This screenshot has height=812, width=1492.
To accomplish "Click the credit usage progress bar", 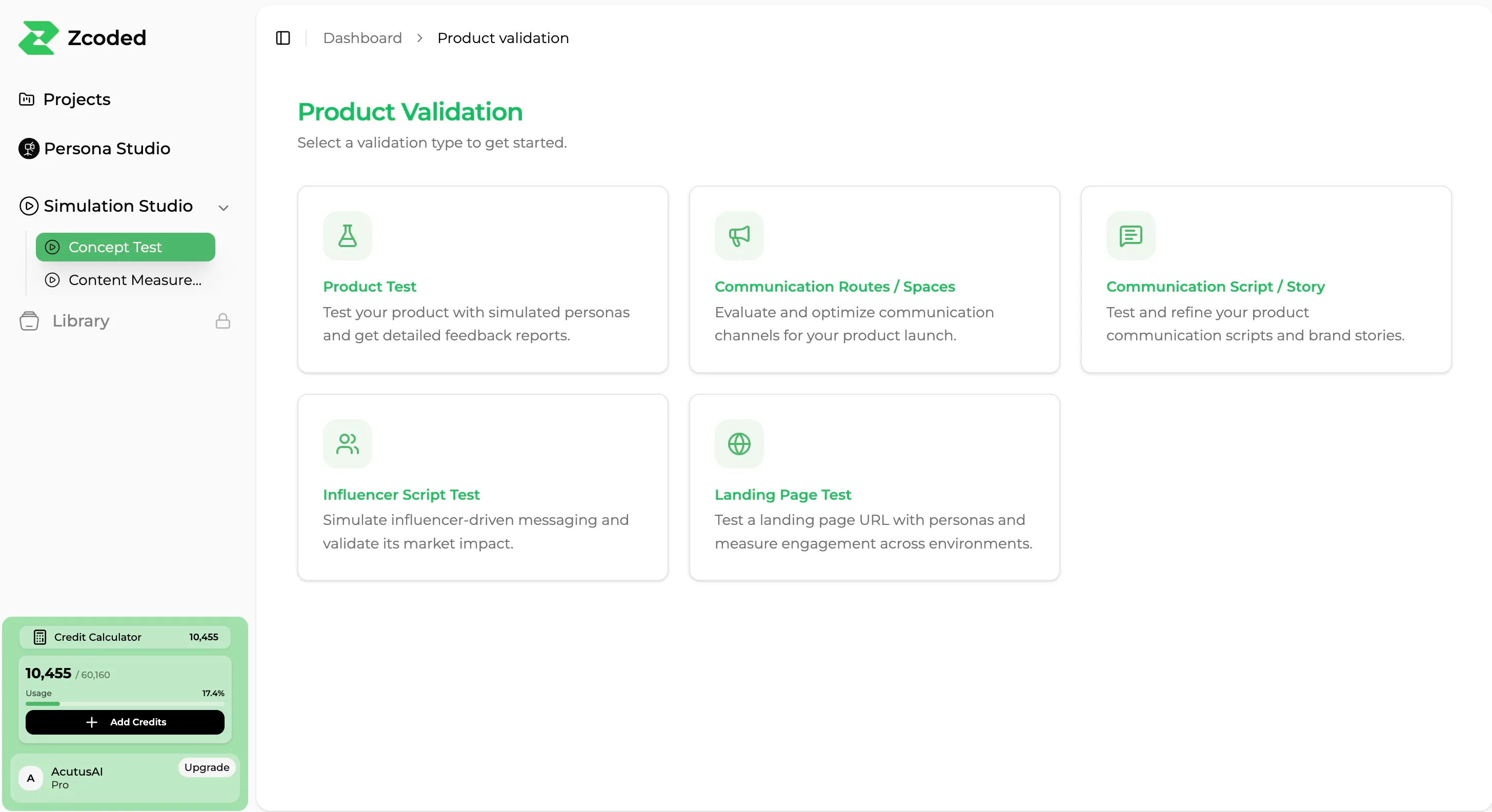I will 125,704.
